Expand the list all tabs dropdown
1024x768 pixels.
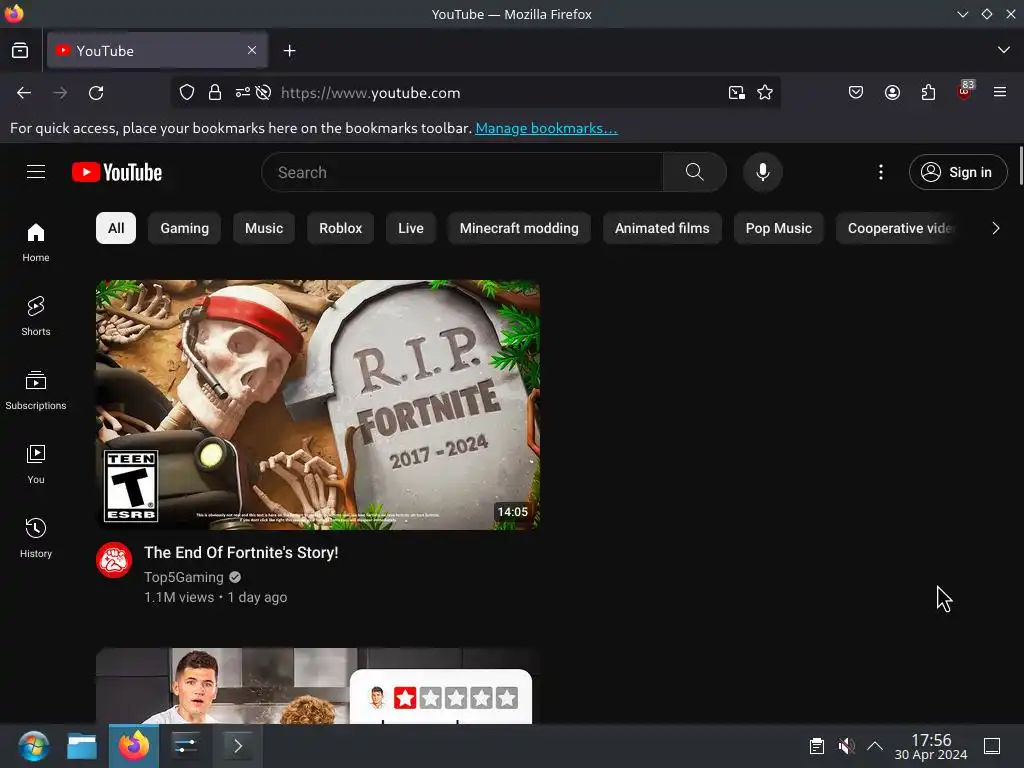pyautogui.click(x=1004, y=50)
